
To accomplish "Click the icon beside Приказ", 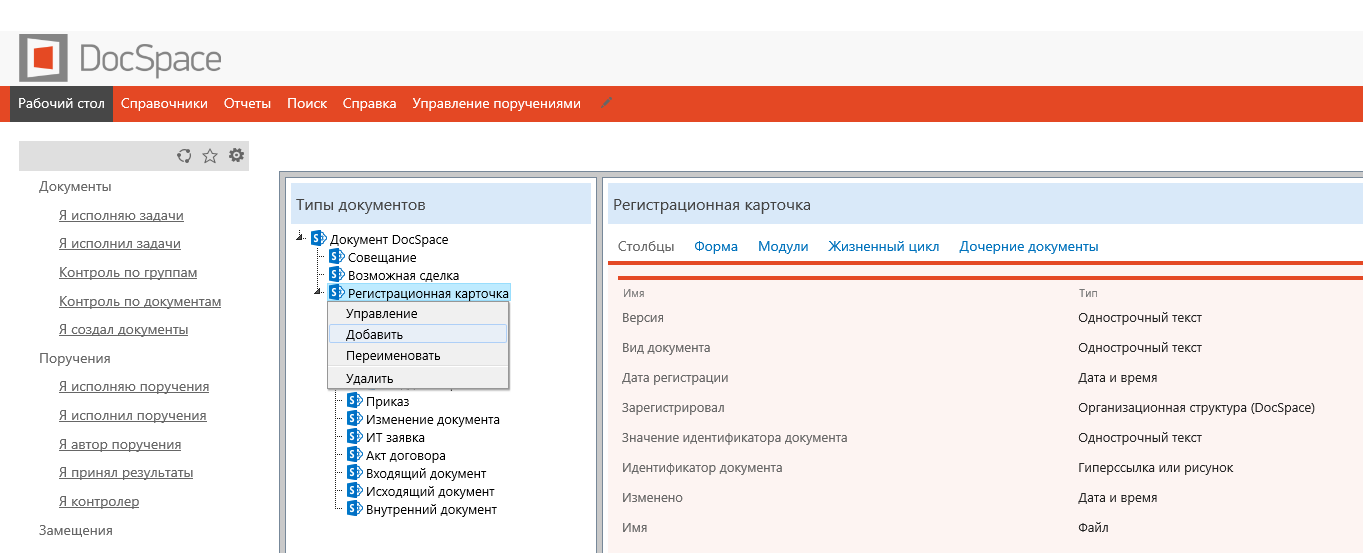I will [x=355, y=401].
